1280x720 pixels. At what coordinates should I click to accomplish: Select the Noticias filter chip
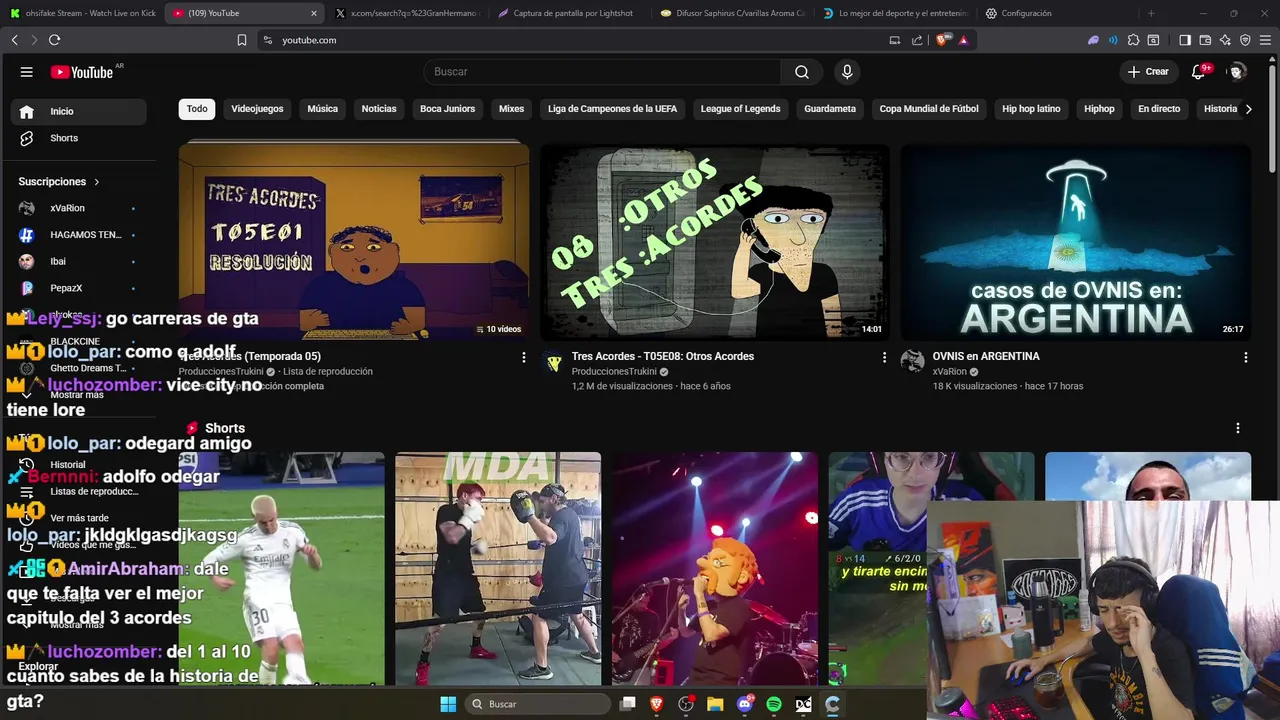point(379,109)
